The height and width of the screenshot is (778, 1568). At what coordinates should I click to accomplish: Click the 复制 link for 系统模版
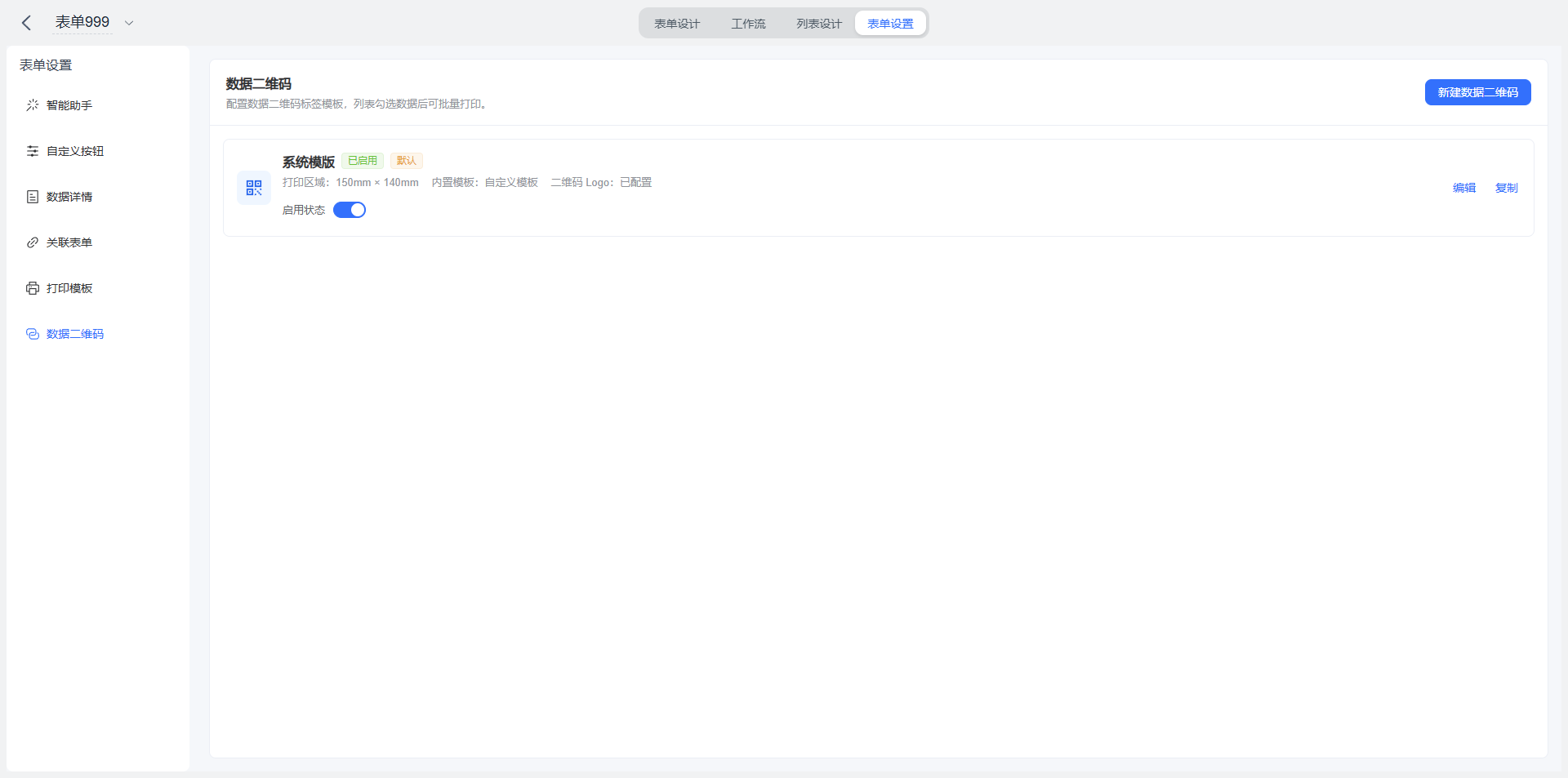[x=1506, y=188]
